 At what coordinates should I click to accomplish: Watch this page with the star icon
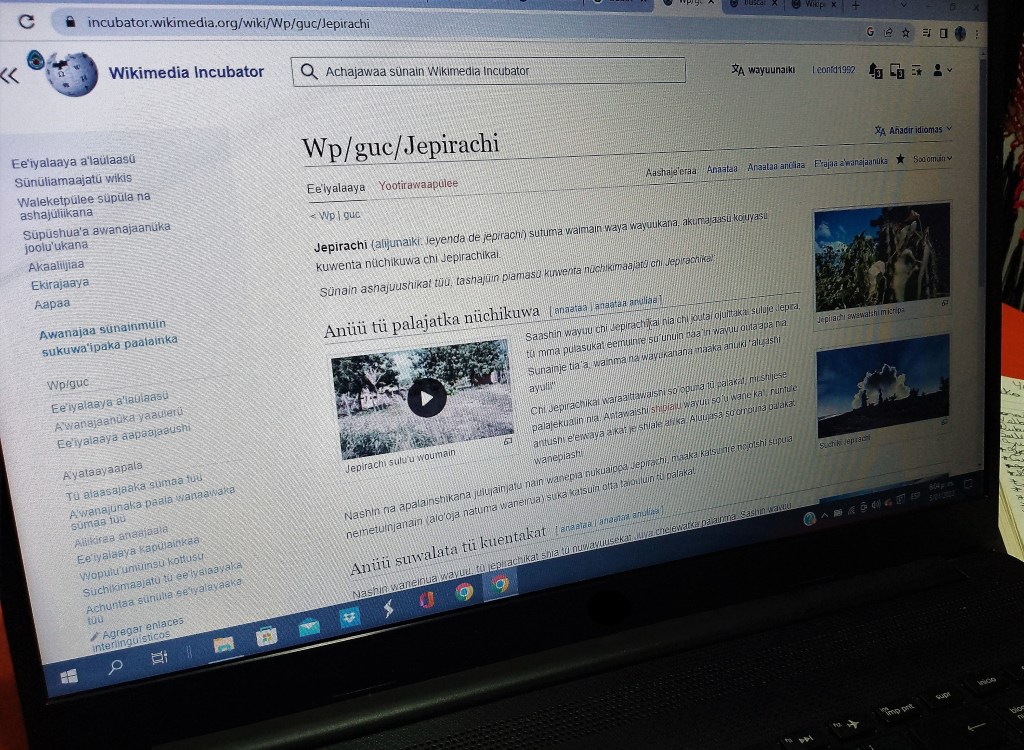point(900,159)
